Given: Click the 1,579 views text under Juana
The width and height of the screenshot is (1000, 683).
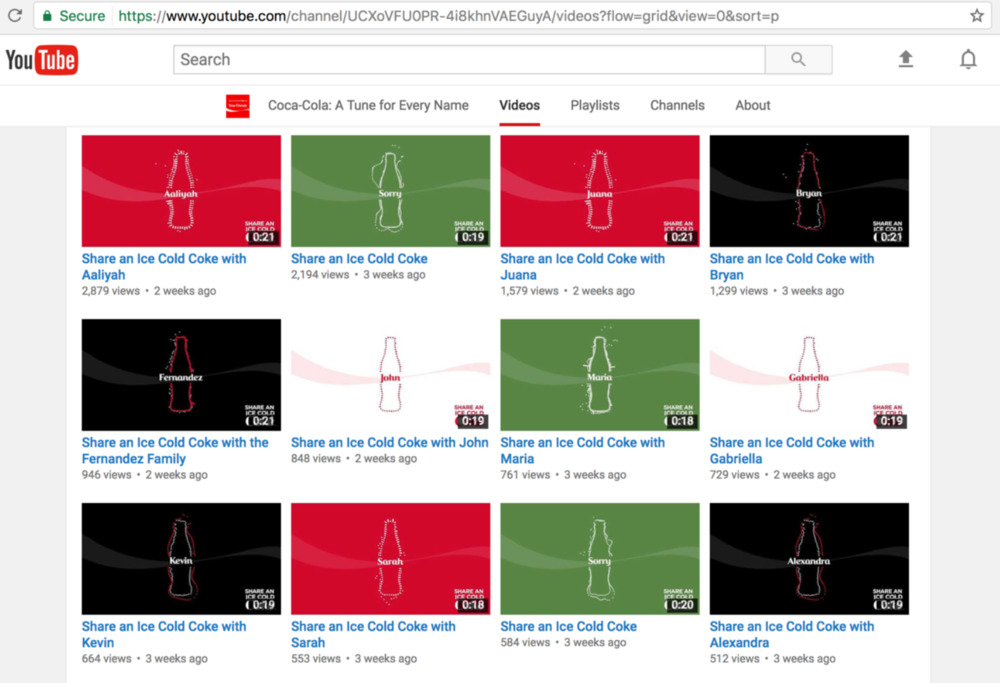Looking at the screenshot, I should (x=529, y=291).
